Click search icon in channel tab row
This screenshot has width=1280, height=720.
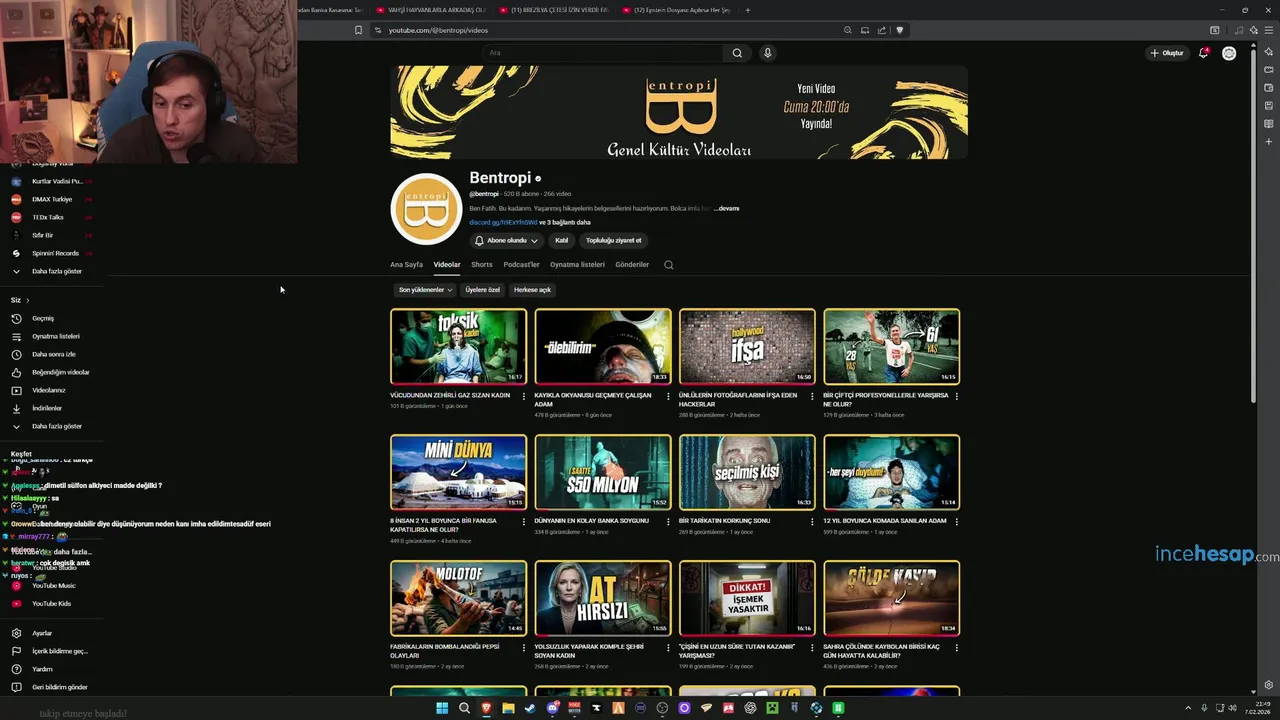point(669,265)
